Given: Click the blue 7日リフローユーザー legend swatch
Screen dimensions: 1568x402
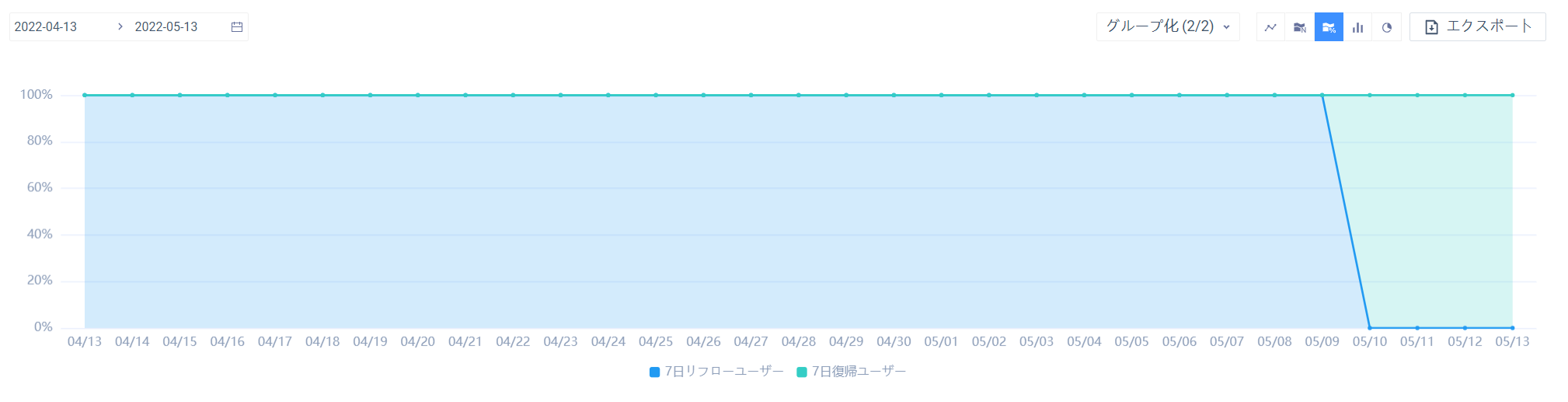Looking at the screenshot, I should pos(654,372).
